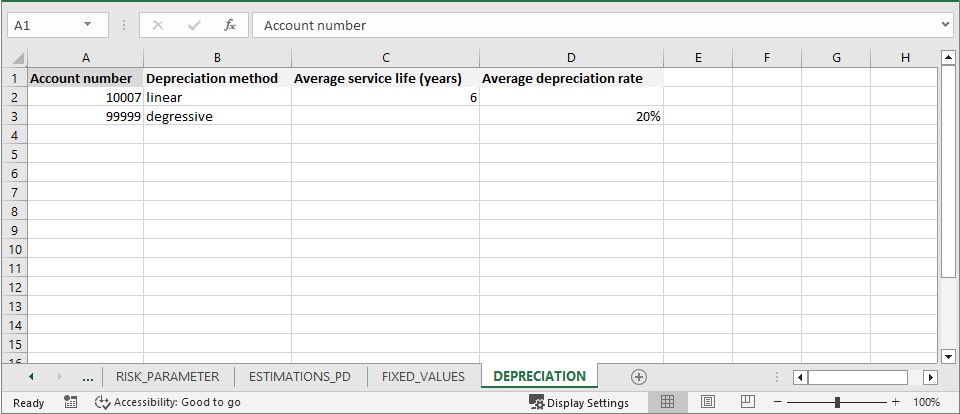Open the FIXED_VALUES sheet tab
This screenshot has height=414, width=960.
(423, 377)
